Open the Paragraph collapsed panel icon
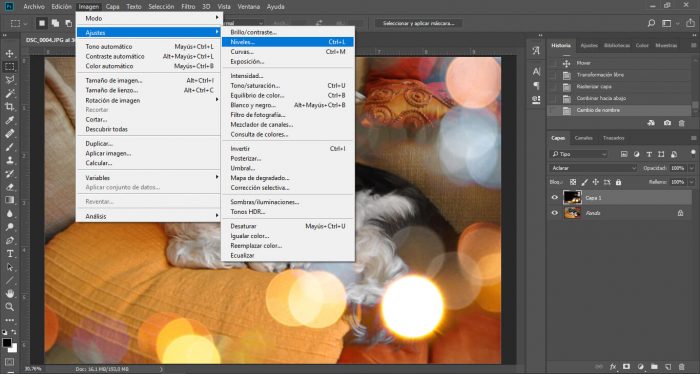This screenshot has height=374, width=700. click(x=536, y=85)
